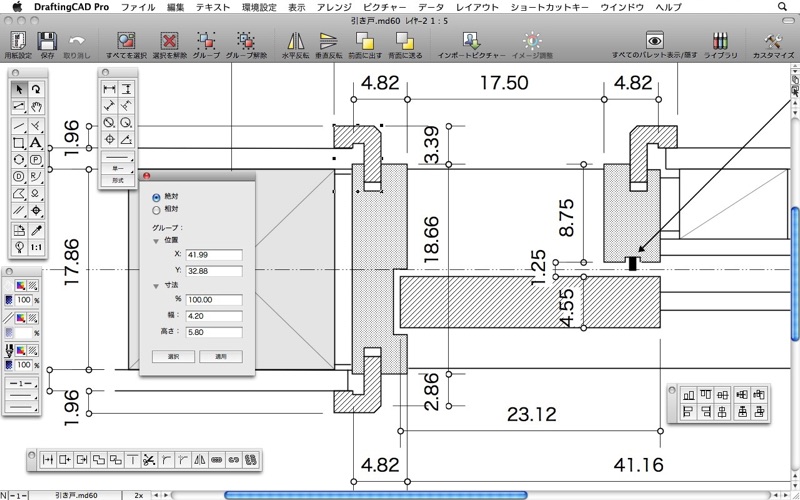Open the レイアウト menu
Viewport: 800px width, 500px height.
click(477, 7)
